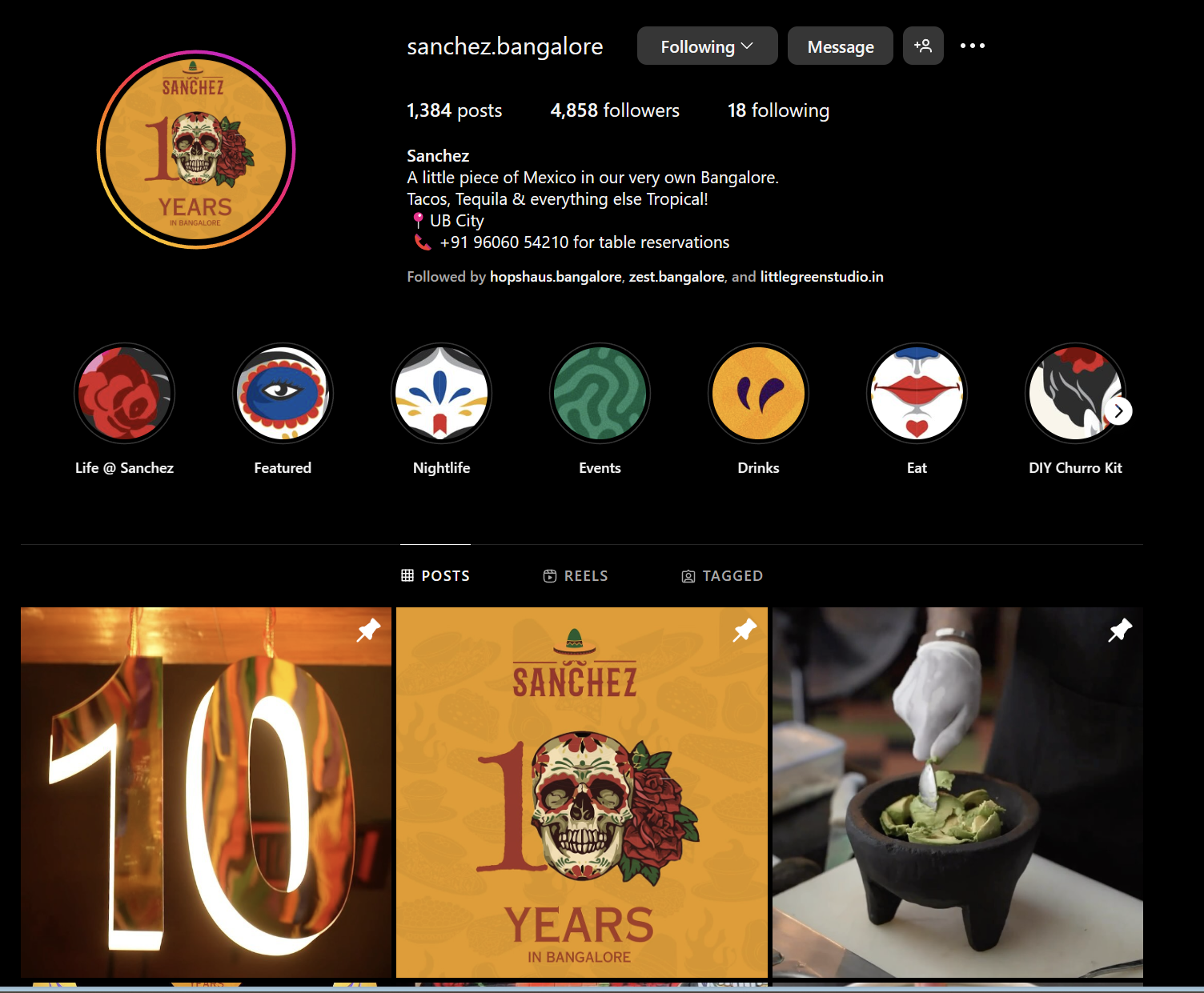
Task: Click the Message button
Action: pos(841,46)
